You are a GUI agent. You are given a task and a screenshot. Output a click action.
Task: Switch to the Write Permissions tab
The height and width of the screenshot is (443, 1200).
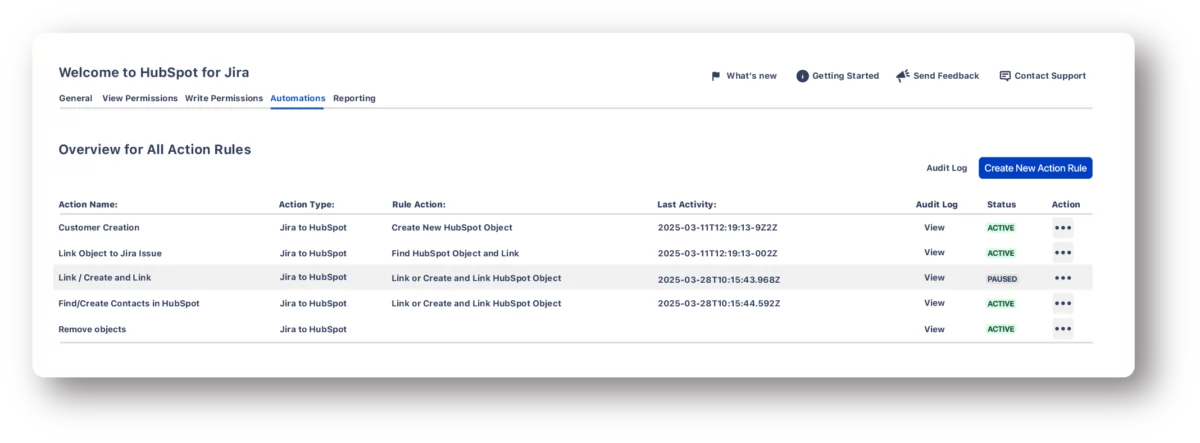pos(224,98)
